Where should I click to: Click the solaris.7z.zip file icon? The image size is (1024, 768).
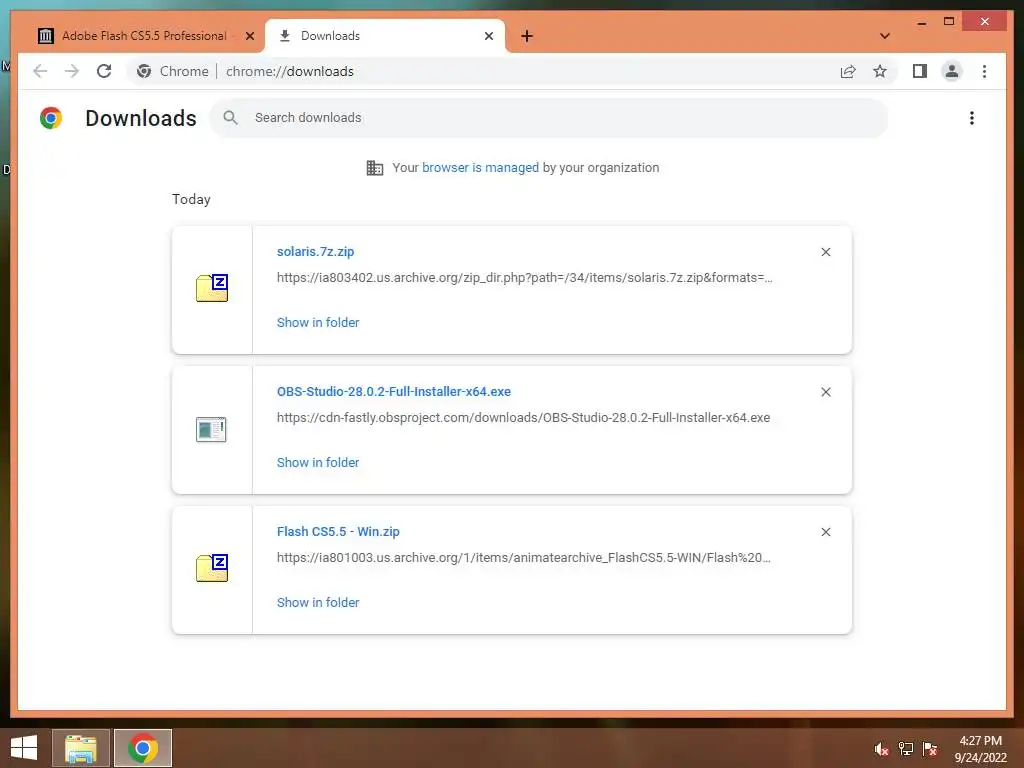tap(212, 288)
